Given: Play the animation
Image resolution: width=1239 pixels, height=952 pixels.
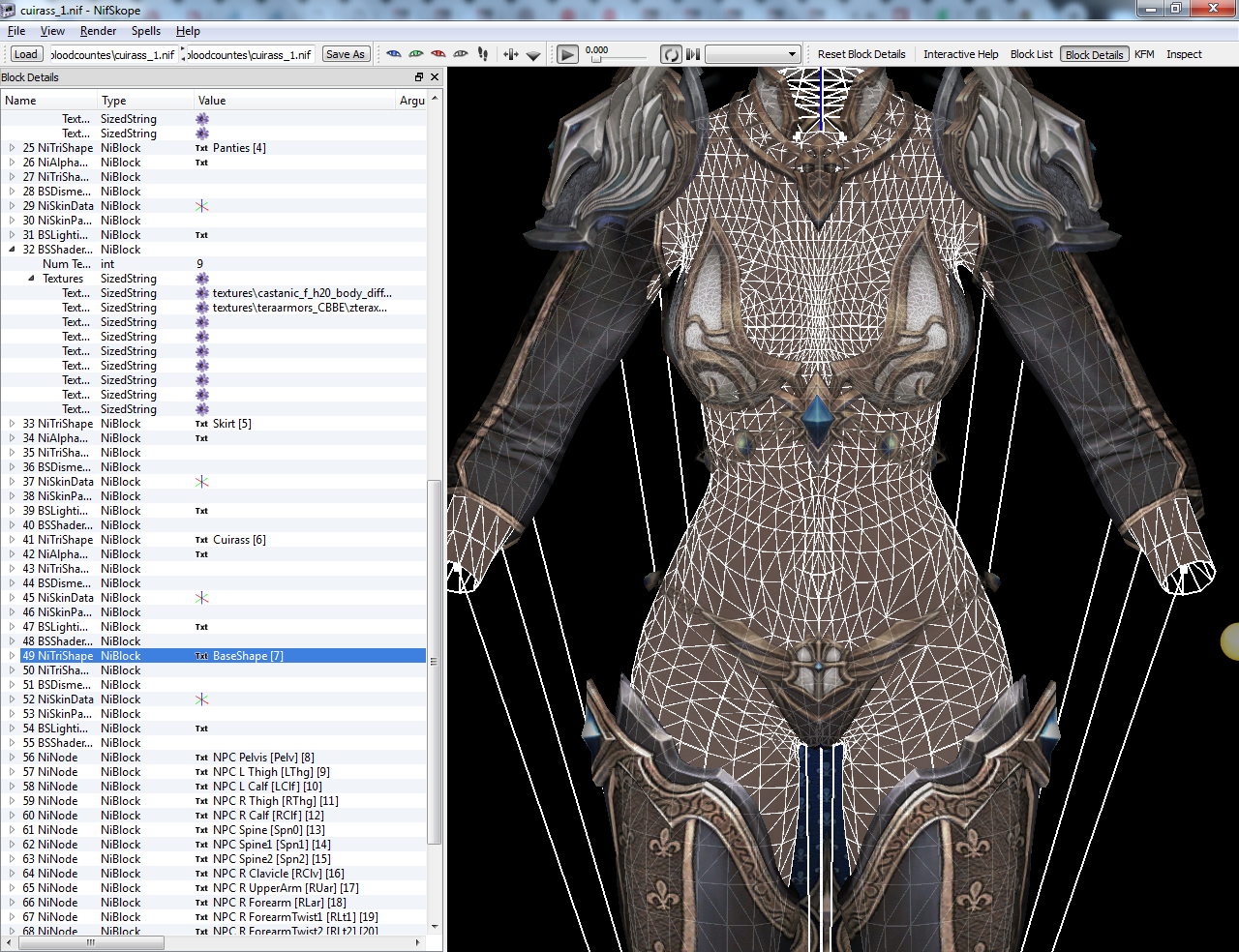Looking at the screenshot, I should pos(568,54).
